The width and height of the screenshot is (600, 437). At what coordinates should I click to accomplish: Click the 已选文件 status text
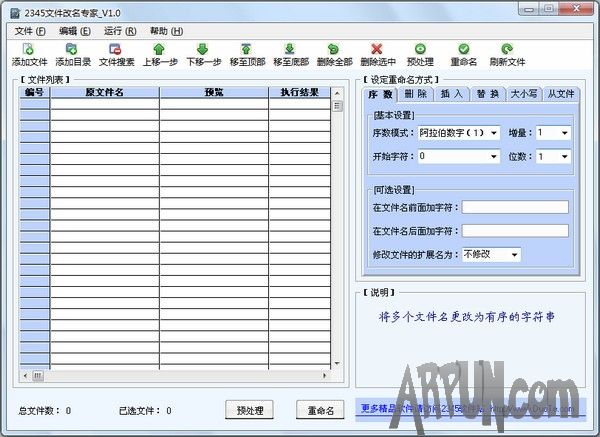point(145,411)
